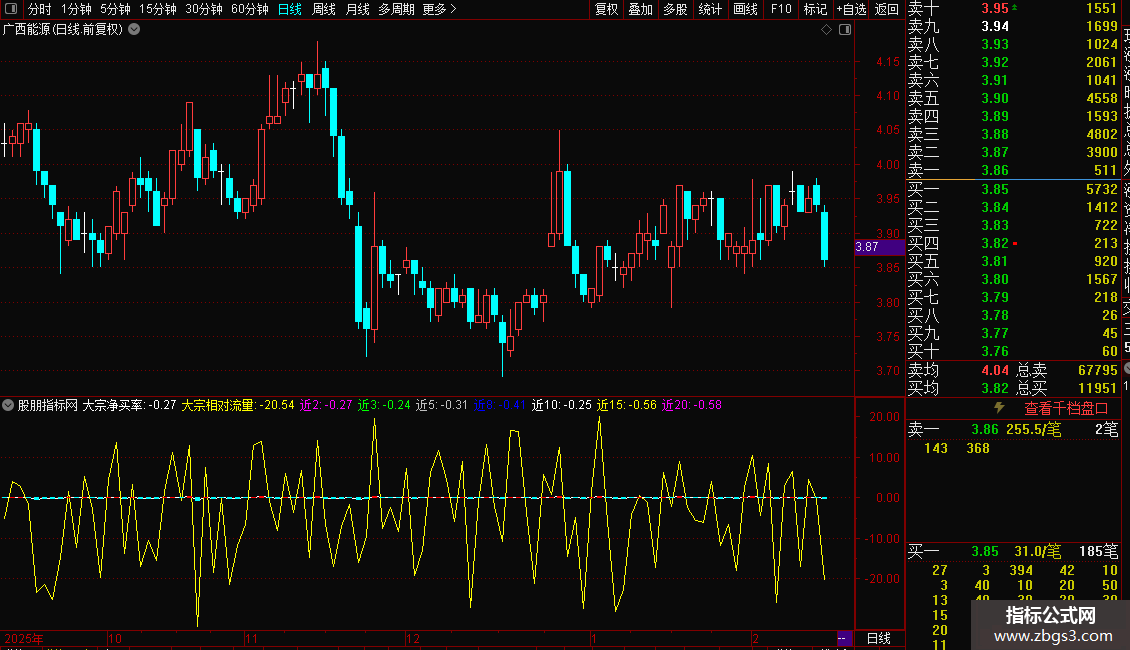Click the diamond icon in chart header
This screenshot has width=1130, height=650.
[827, 30]
